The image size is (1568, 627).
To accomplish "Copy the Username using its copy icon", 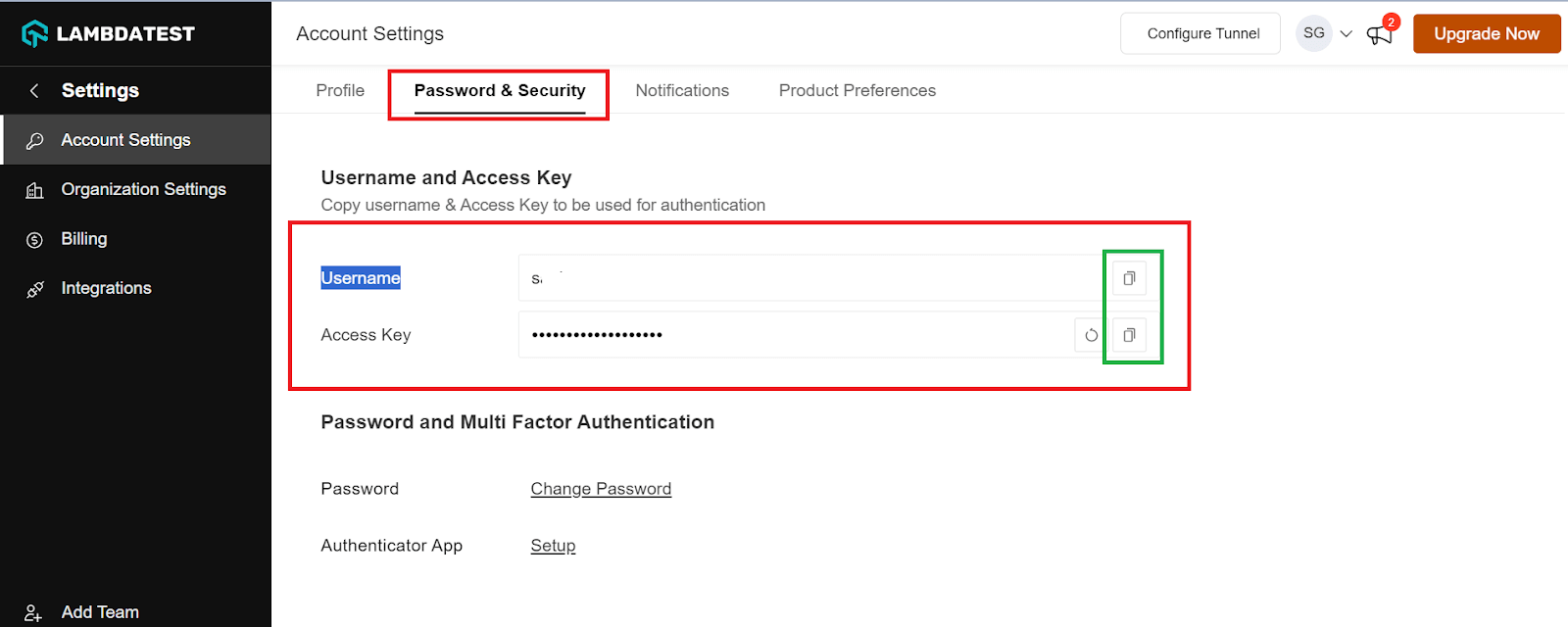I will click(x=1129, y=277).
